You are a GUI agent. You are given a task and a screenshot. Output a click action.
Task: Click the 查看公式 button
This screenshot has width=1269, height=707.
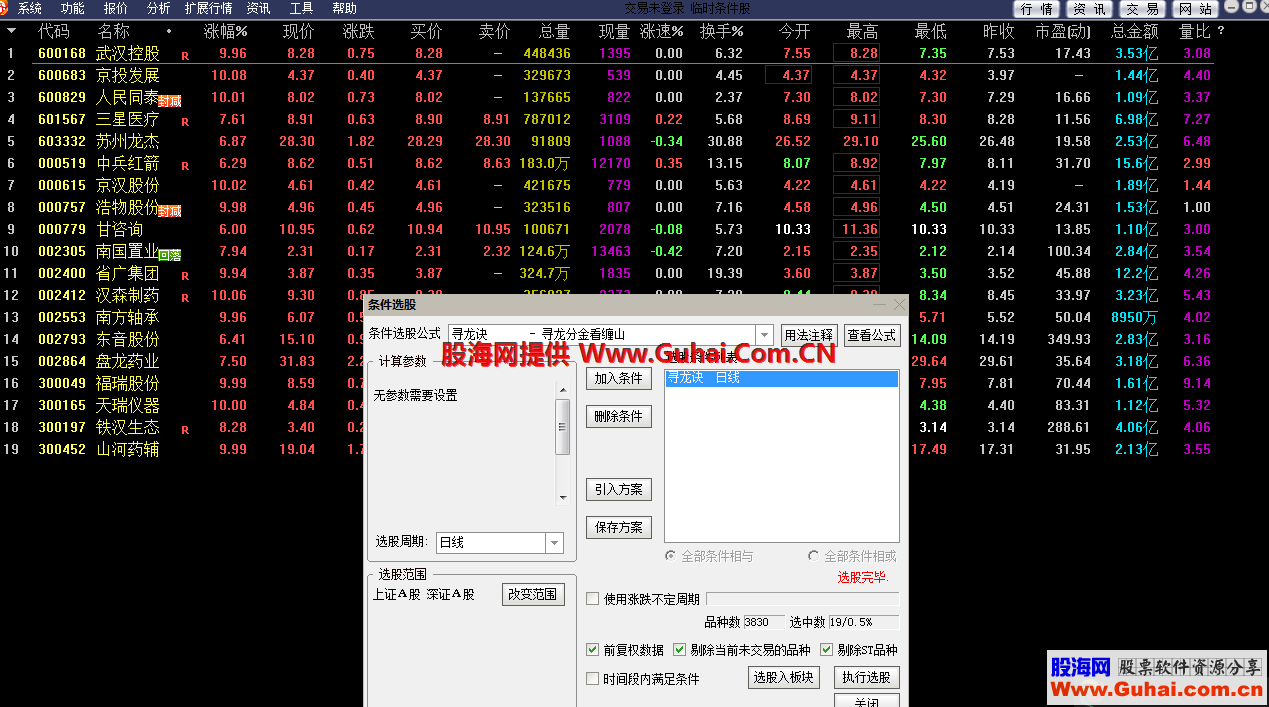click(872, 335)
